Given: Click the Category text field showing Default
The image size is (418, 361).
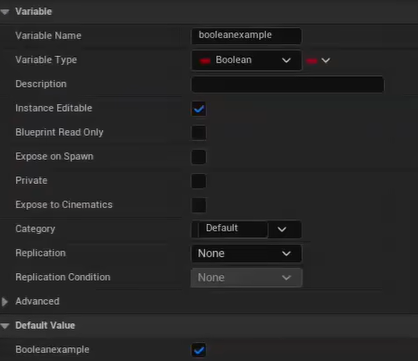Looking at the screenshot, I should pos(233,229).
